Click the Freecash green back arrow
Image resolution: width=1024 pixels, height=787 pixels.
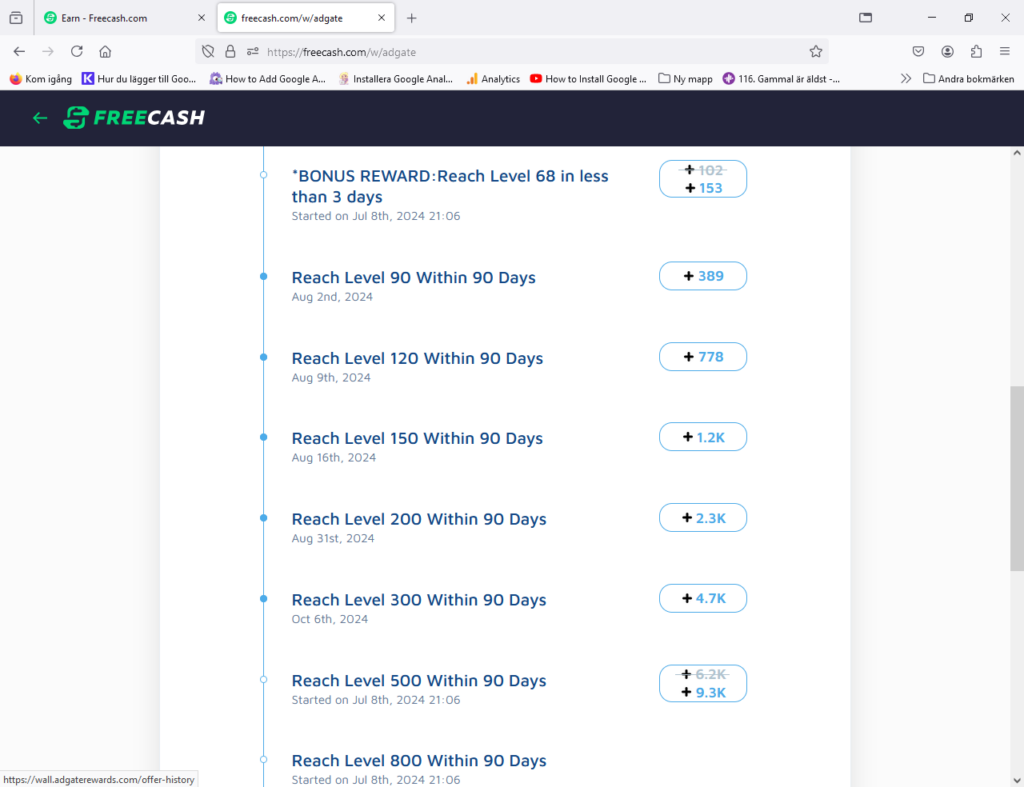click(40, 118)
